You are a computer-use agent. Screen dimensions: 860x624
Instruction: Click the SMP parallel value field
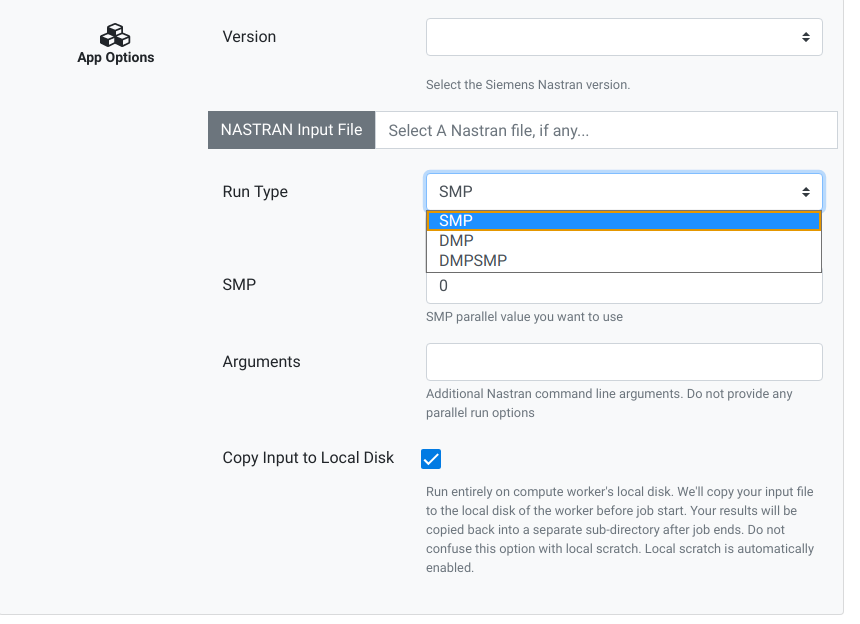624,288
